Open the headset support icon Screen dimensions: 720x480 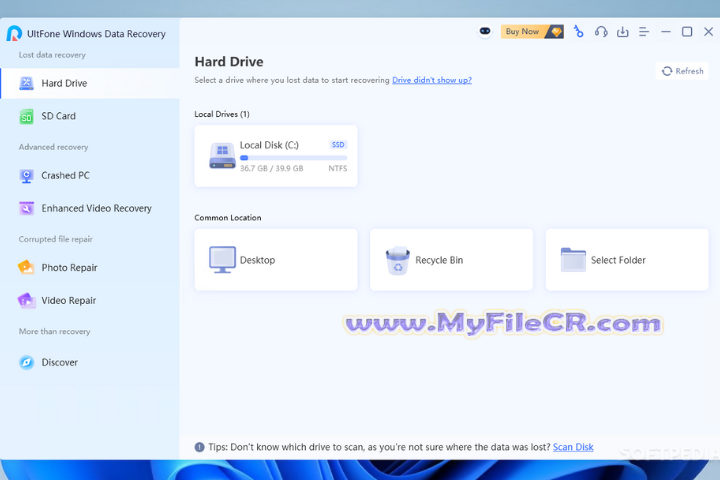coord(601,32)
